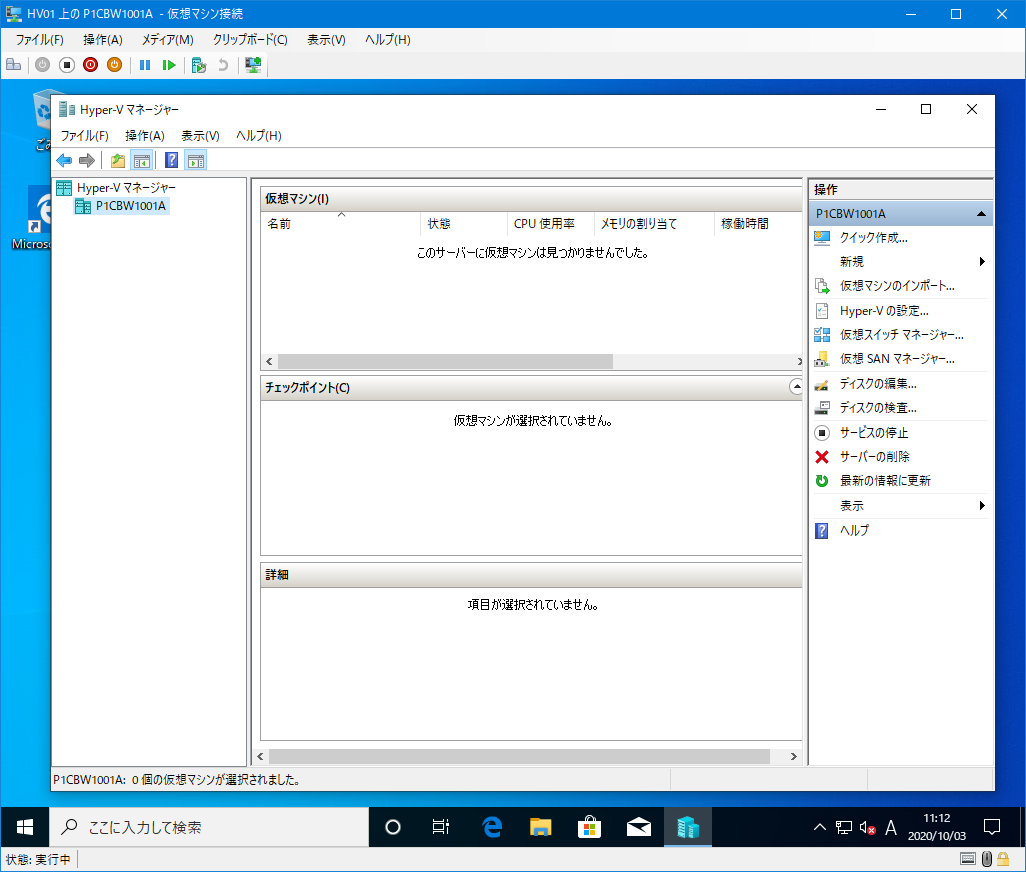
Task: Click the checkpoint creation icon on VM toolbar
Action: coord(198,64)
